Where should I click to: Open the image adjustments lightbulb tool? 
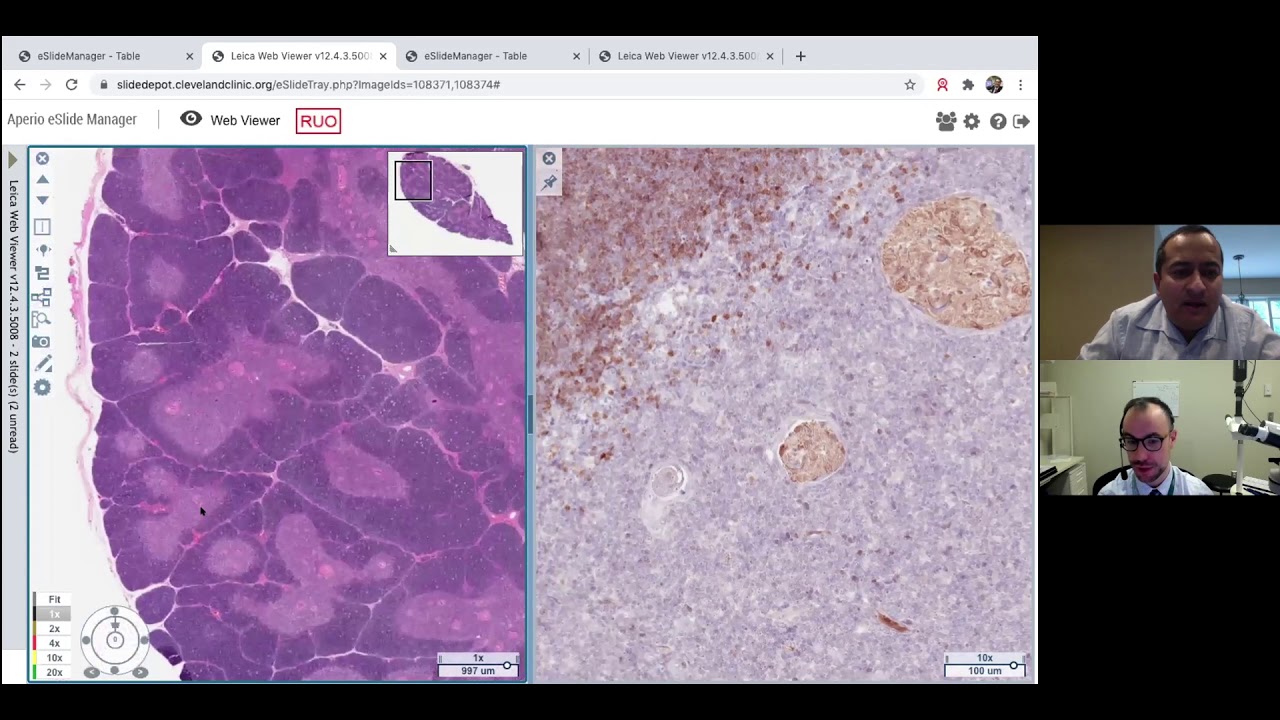coord(42,250)
